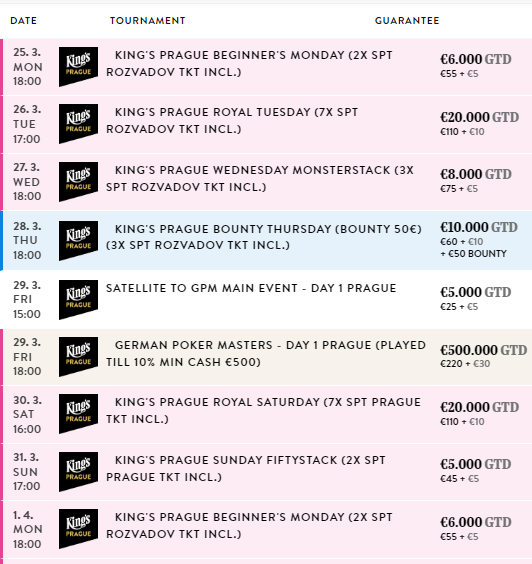Click the €500.000 GTD guarantee amount

pos(483,350)
